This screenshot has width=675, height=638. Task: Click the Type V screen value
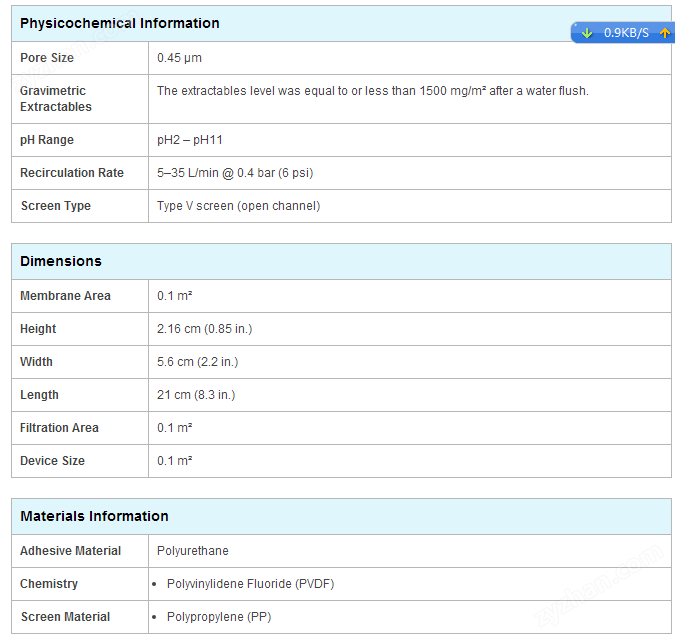[x=238, y=206]
